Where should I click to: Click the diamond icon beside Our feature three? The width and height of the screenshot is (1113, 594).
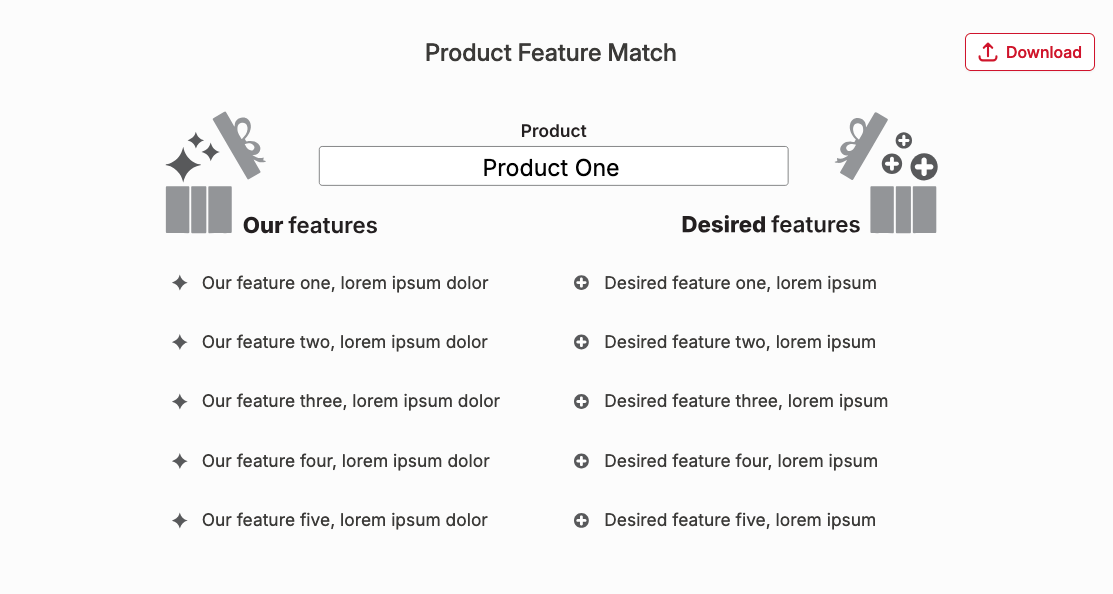[180, 401]
